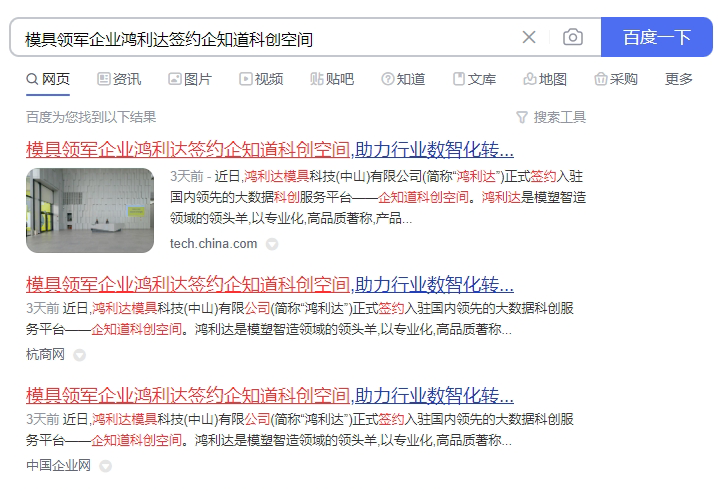Click the 杭商网 result snippet text
Viewport: 720px width, 501px height.
pyautogui.click(x=300, y=319)
